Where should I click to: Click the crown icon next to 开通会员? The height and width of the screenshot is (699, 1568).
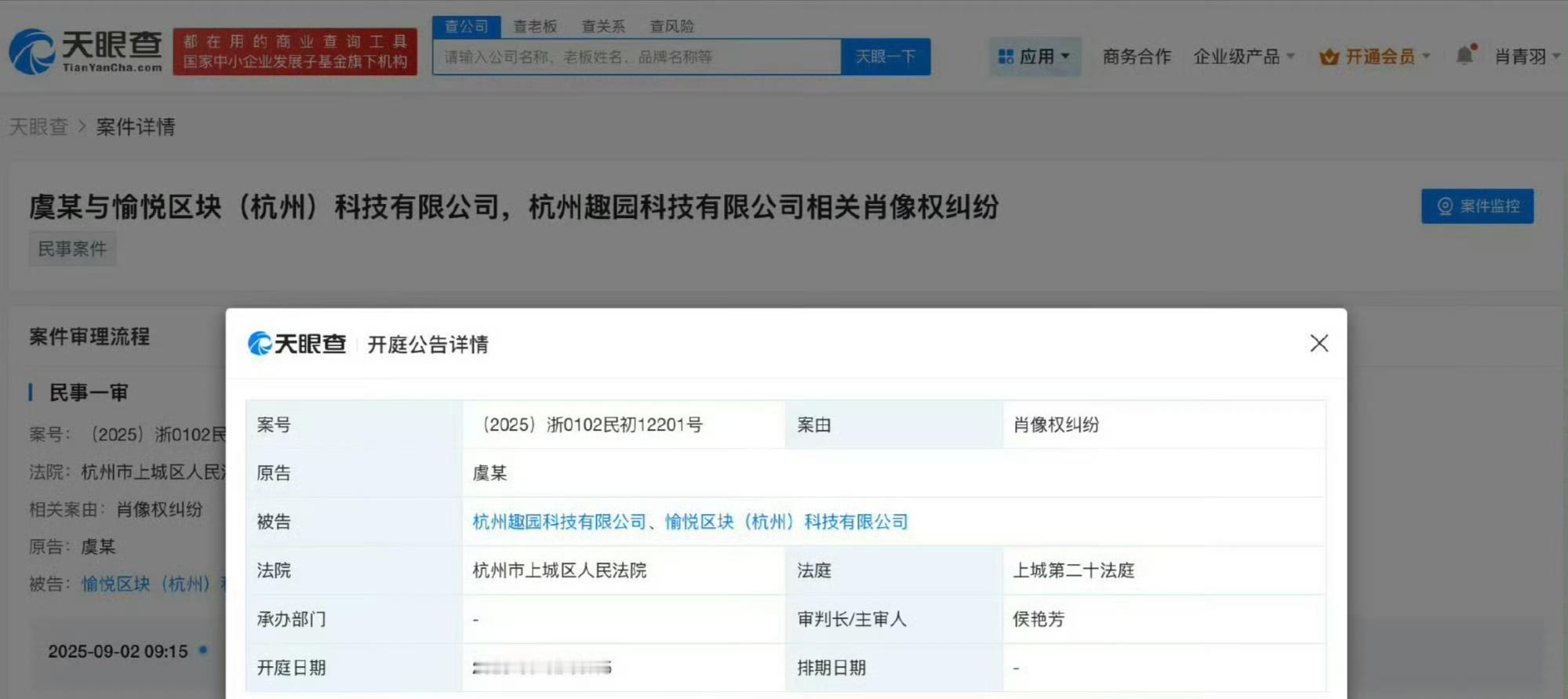[x=1330, y=56]
